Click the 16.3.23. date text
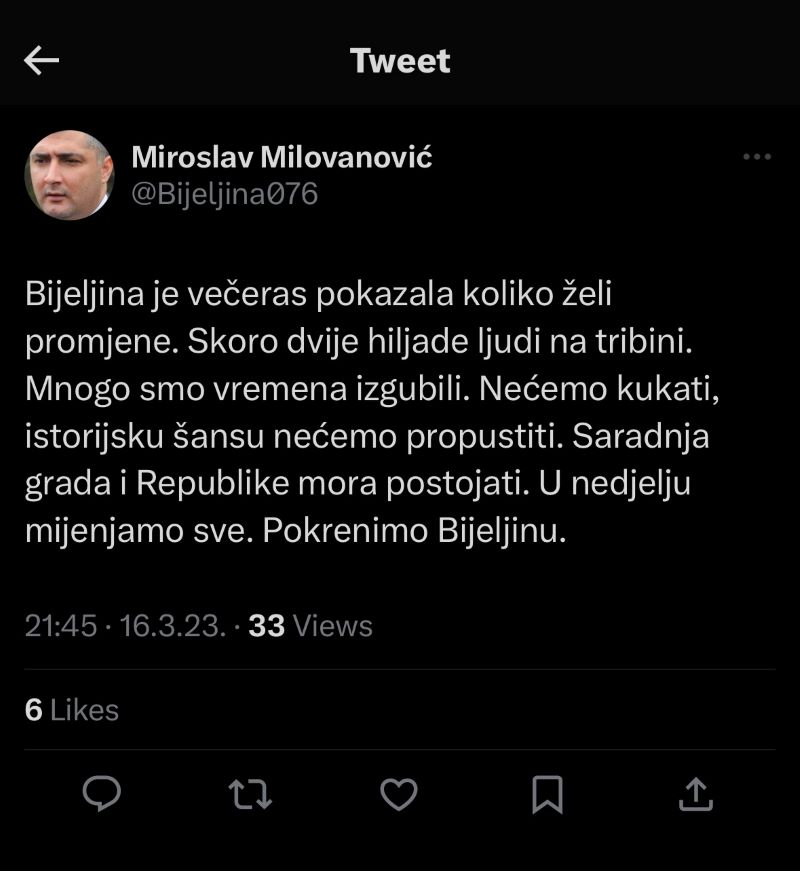Viewport: 800px width, 871px height. 172,626
